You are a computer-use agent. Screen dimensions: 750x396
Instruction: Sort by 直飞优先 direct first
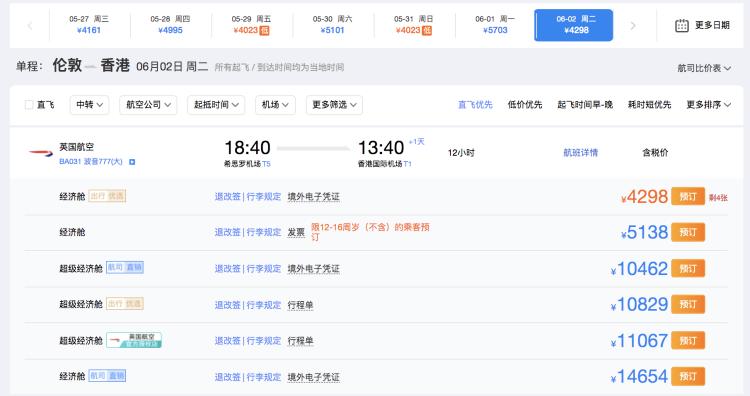pyautogui.click(x=475, y=105)
